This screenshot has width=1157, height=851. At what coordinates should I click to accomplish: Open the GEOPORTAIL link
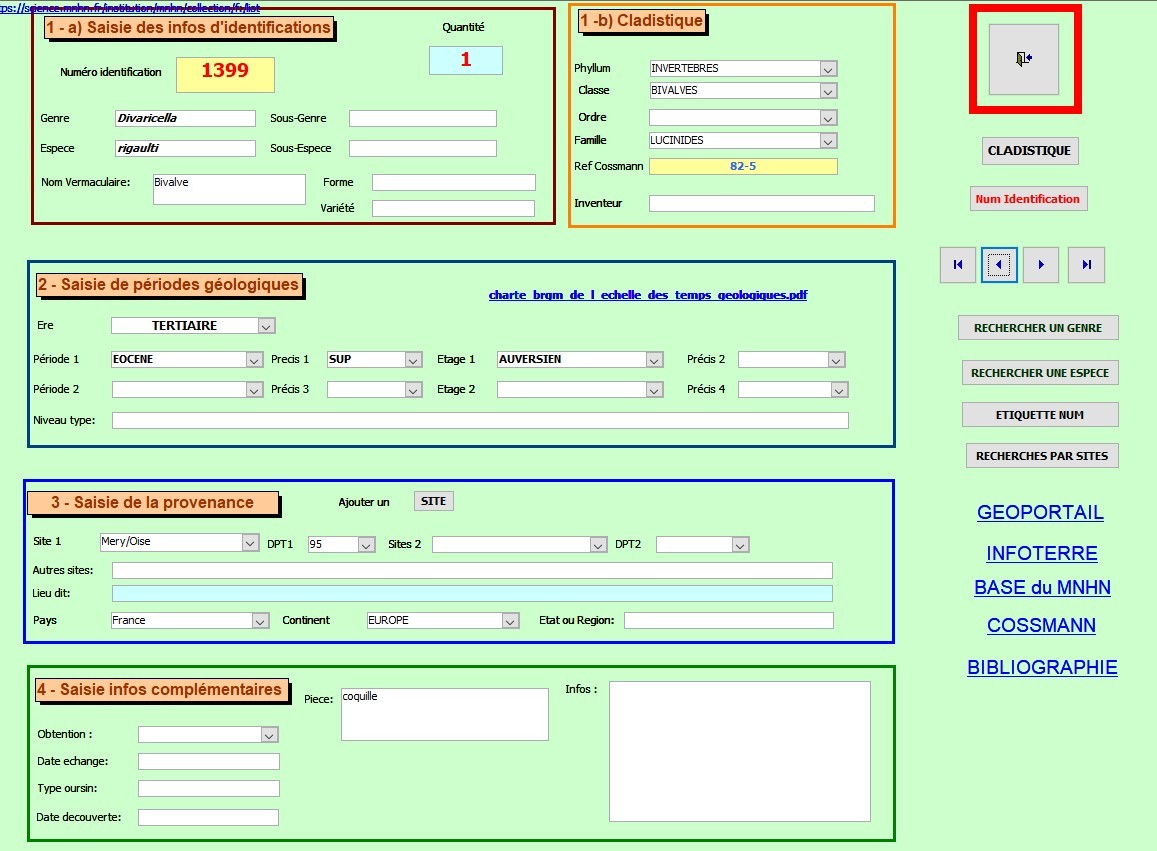coord(1040,513)
